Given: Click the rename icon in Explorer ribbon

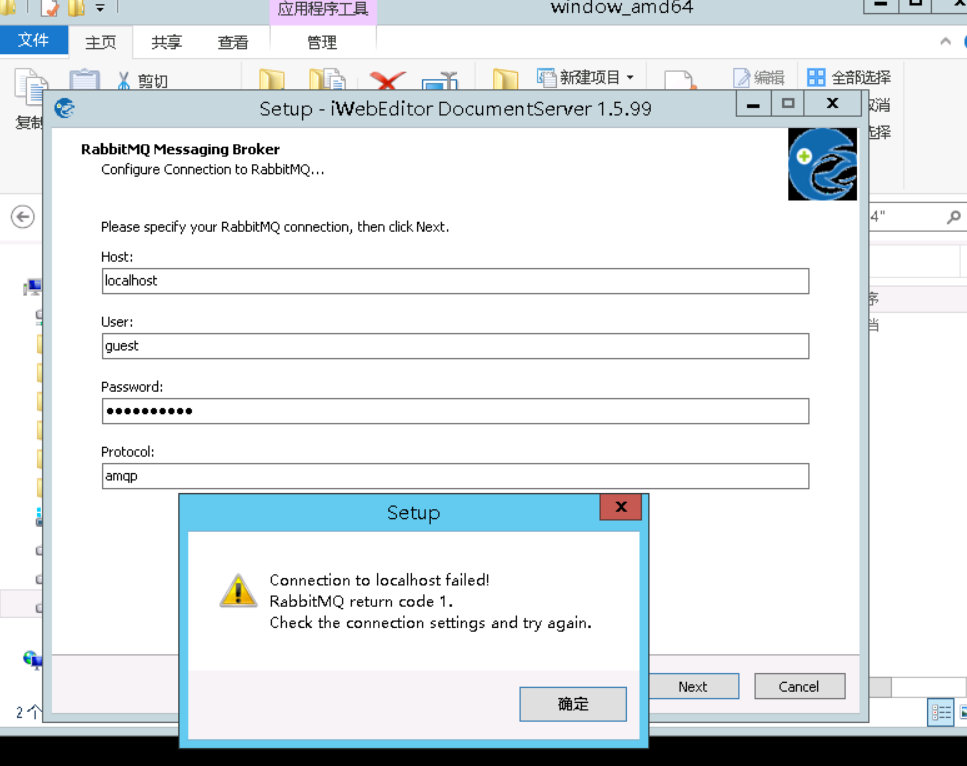Looking at the screenshot, I should (440, 81).
